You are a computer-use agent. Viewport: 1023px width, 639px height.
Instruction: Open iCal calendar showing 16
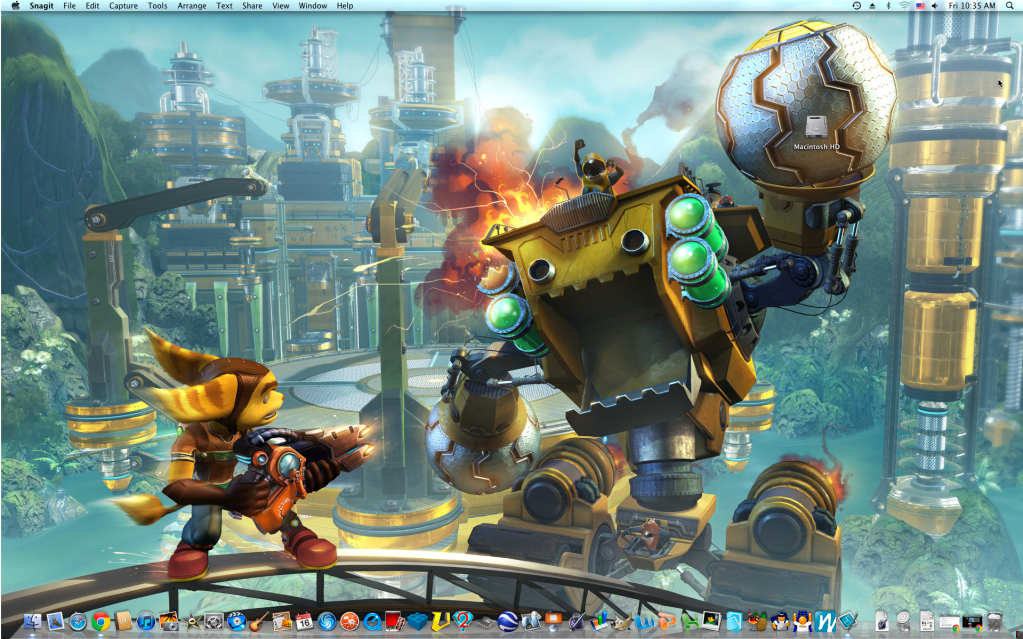(x=304, y=621)
